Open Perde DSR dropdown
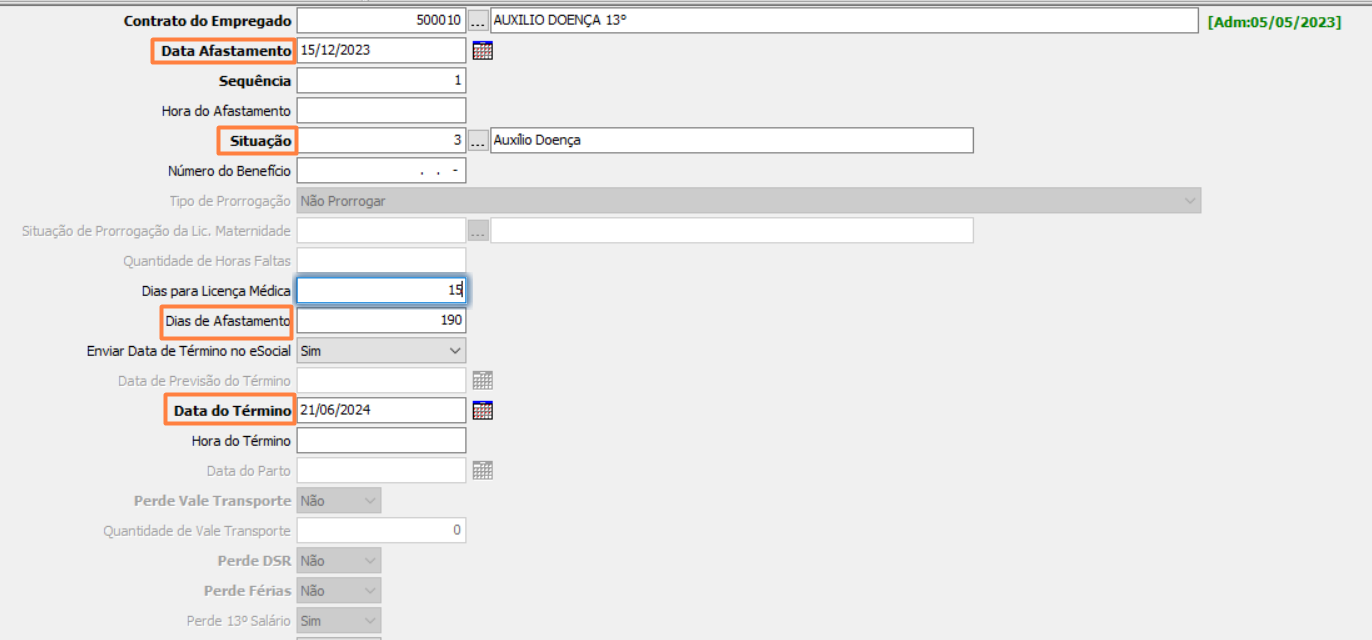Screen dimensions: 1372x640 pos(370,561)
